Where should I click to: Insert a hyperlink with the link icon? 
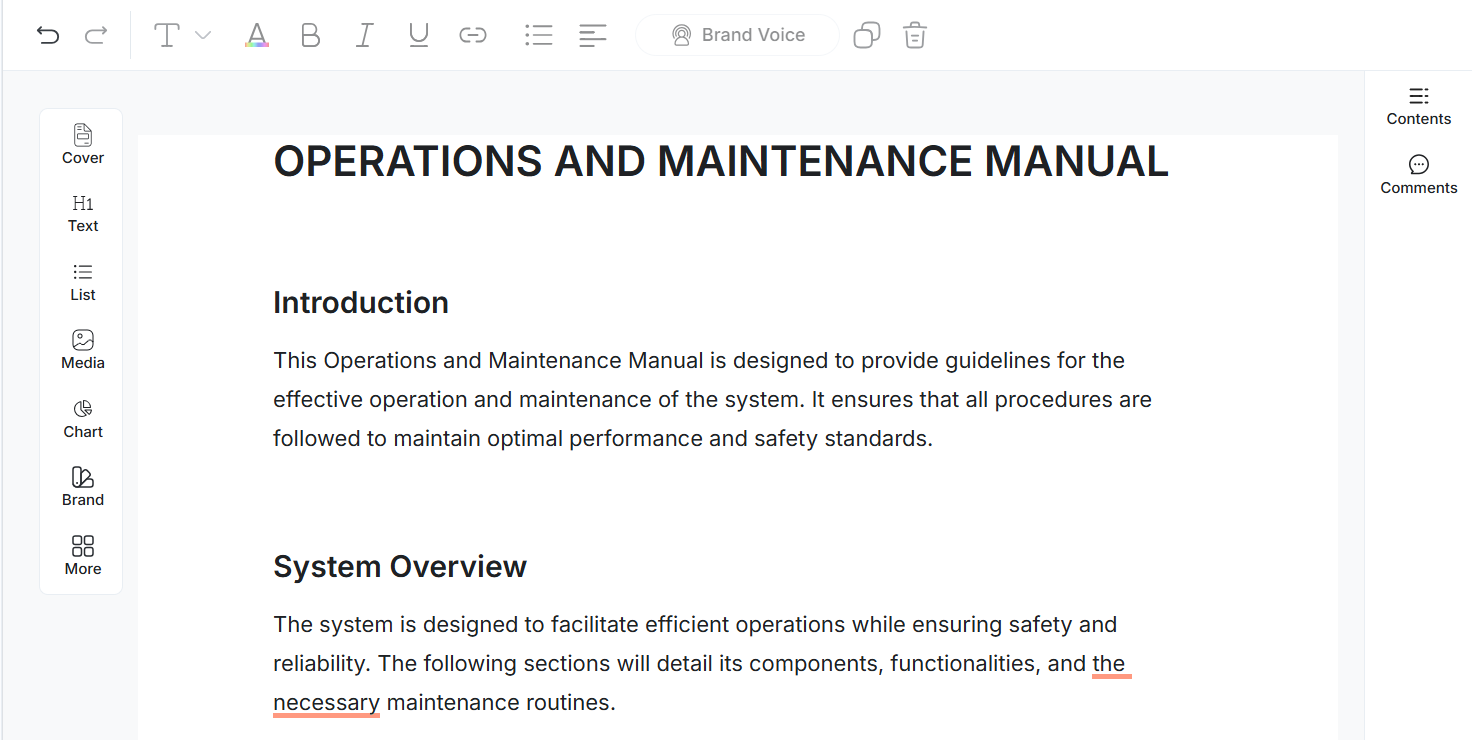[472, 34]
